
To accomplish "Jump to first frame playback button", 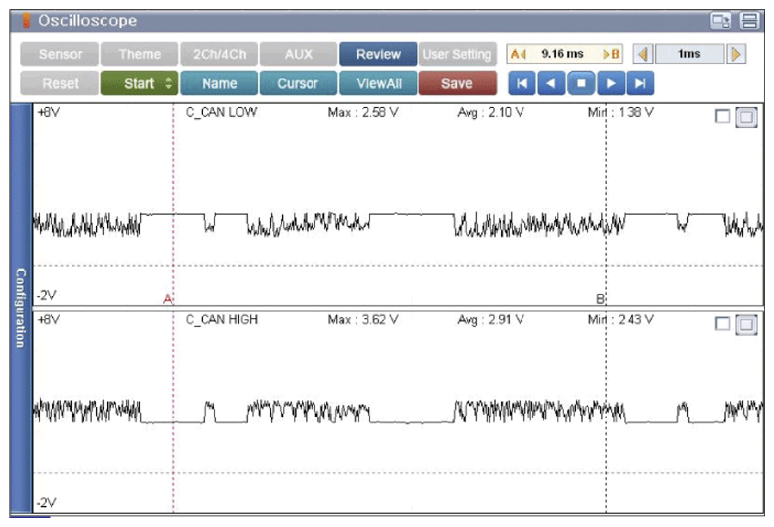I will [521, 83].
